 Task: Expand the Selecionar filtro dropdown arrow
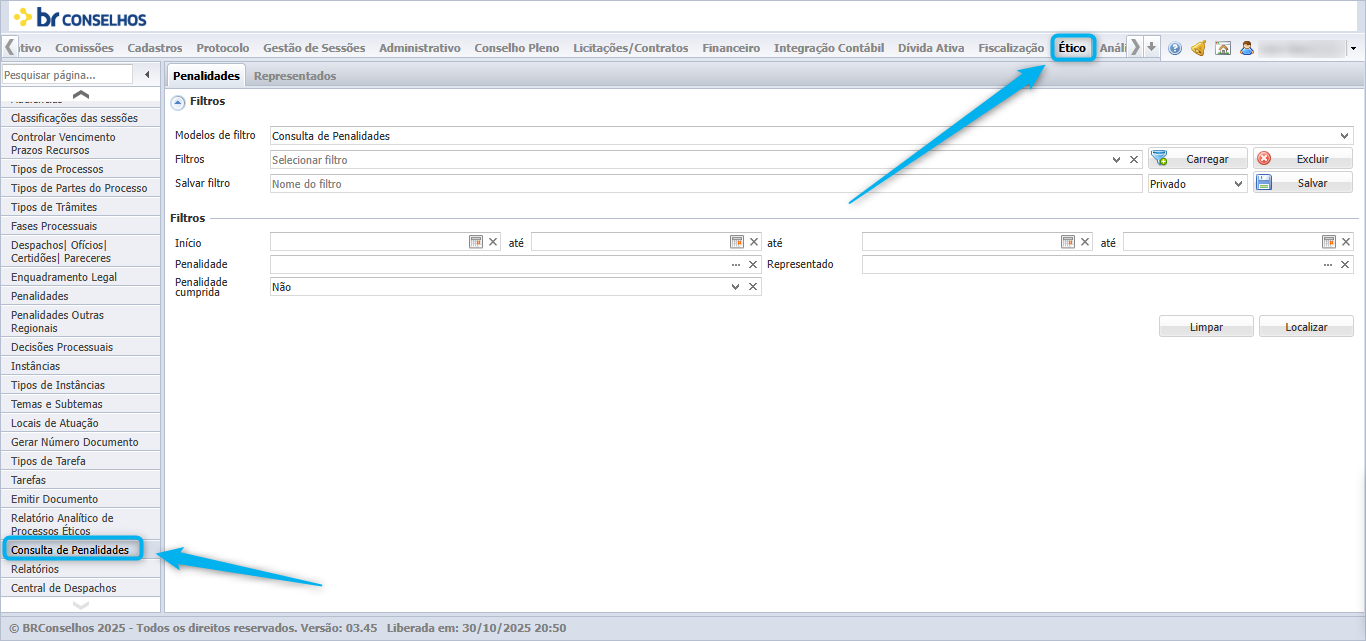[1116, 159]
